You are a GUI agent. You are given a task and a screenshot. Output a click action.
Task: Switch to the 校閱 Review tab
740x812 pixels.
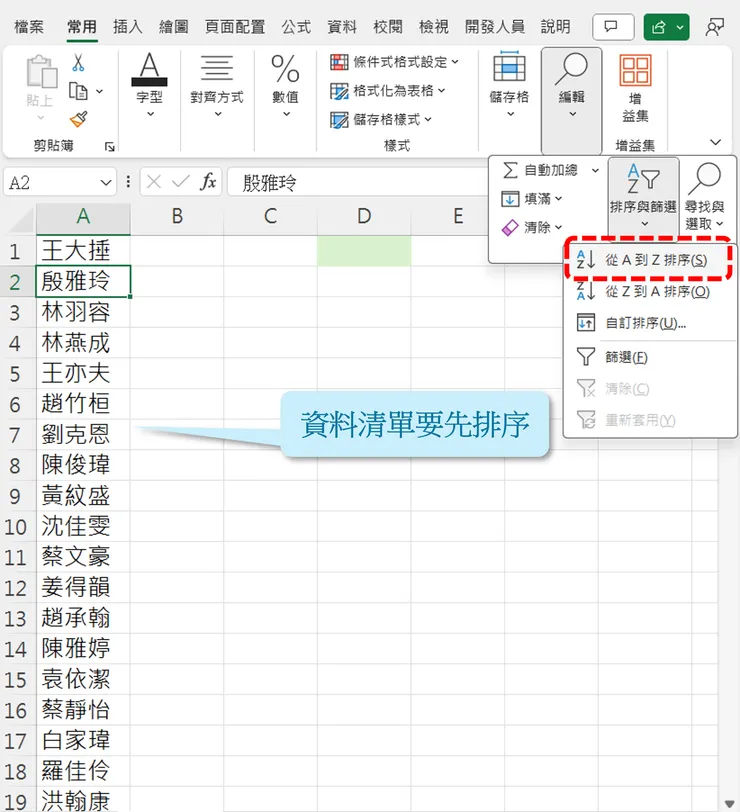[x=388, y=27]
